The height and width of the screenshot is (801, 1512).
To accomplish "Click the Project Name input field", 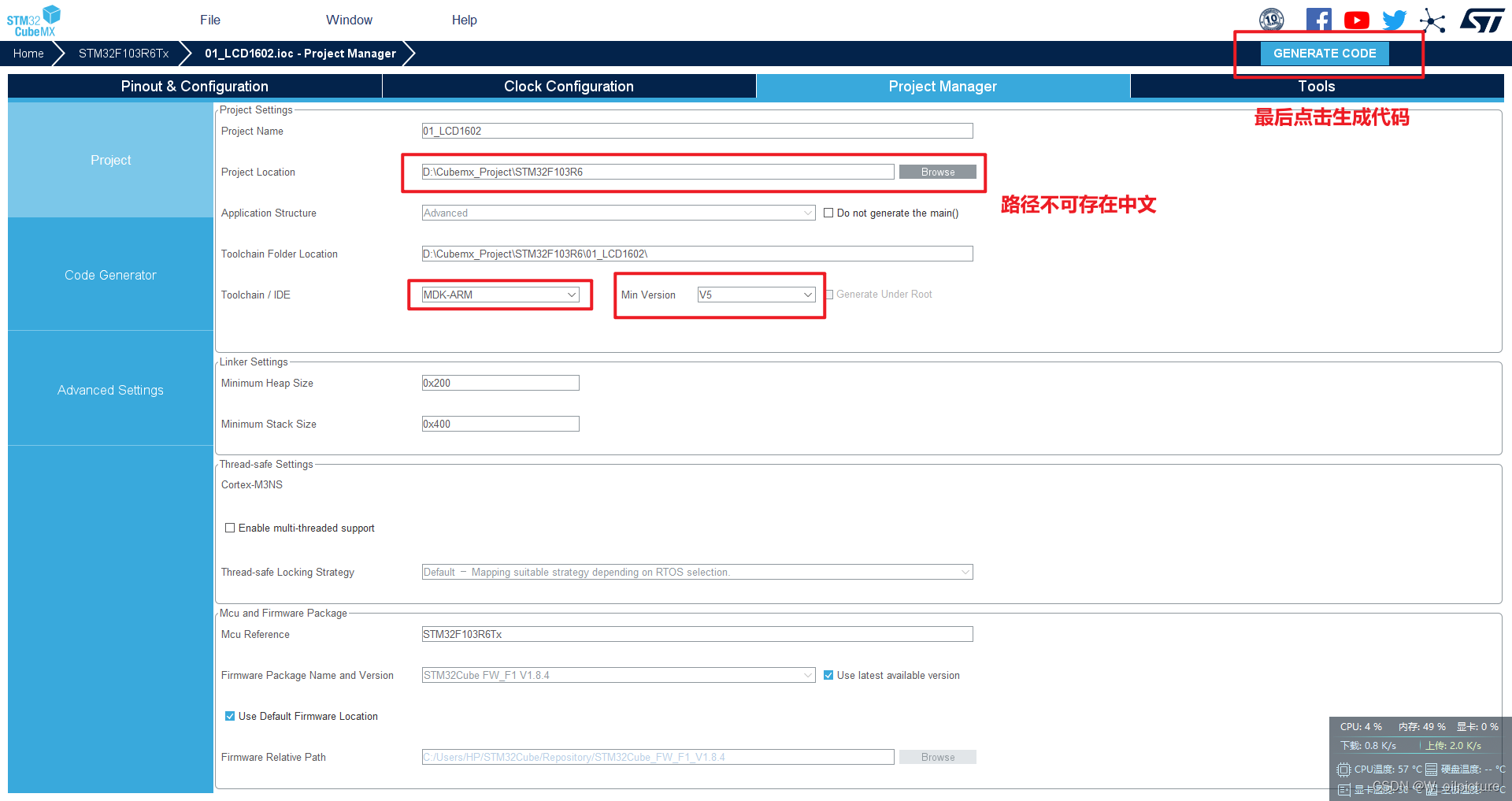I will click(697, 131).
